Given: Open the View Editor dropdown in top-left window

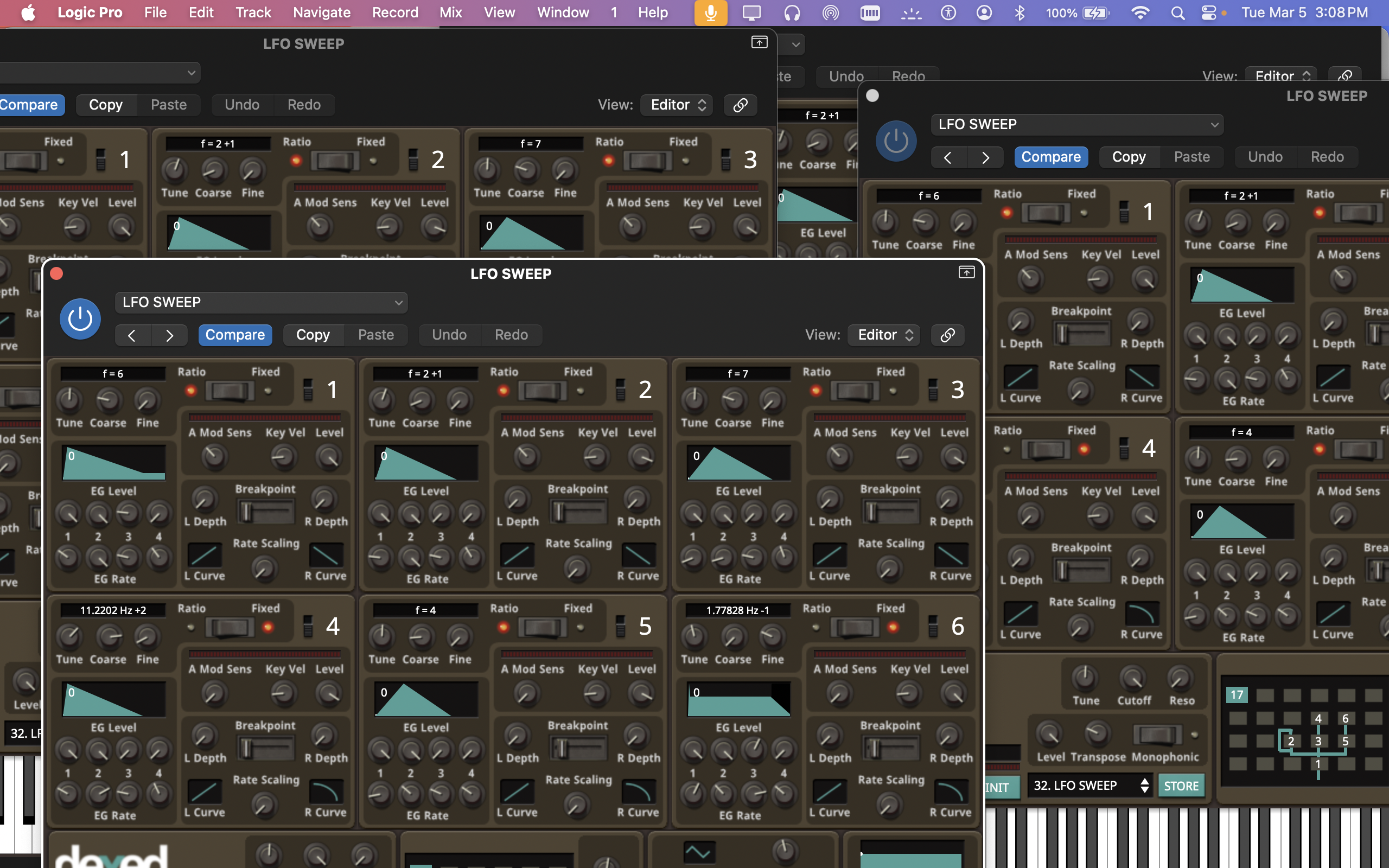Looking at the screenshot, I should pos(677,105).
